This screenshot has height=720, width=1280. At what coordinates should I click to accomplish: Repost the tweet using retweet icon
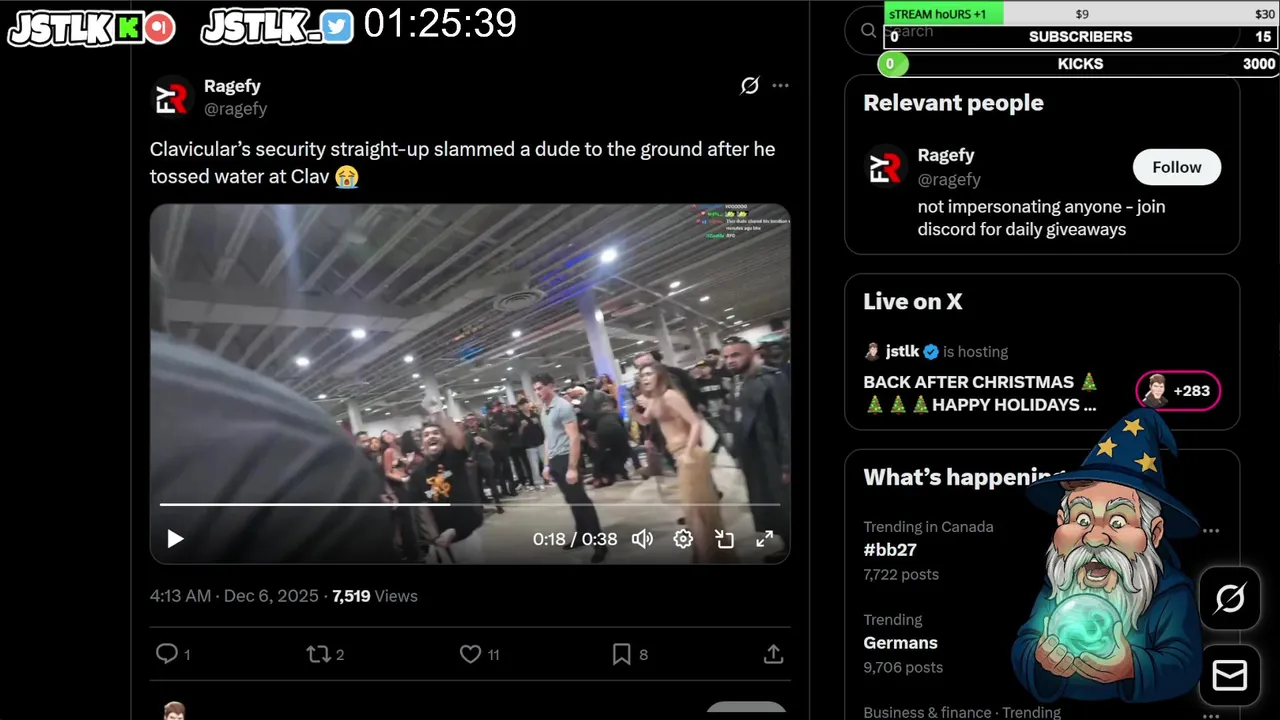point(318,654)
